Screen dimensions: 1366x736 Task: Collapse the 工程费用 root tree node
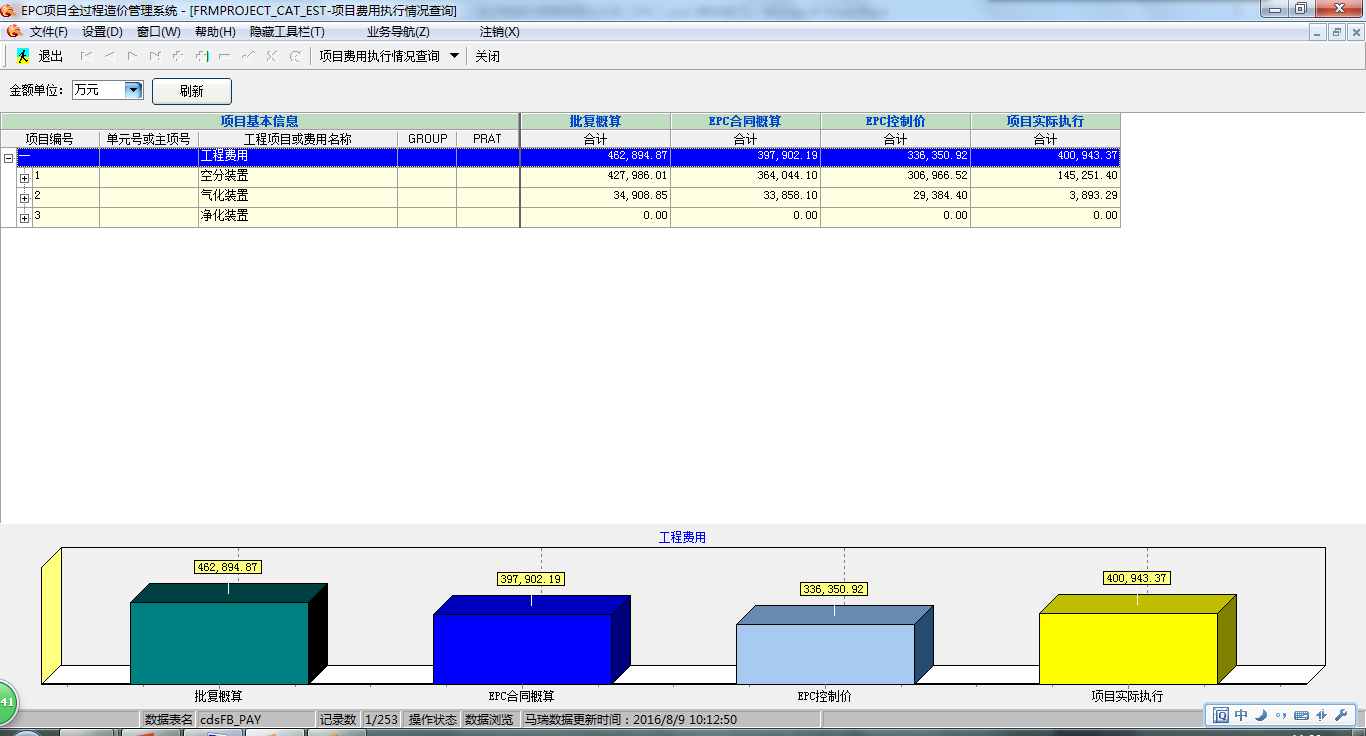coord(8,158)
